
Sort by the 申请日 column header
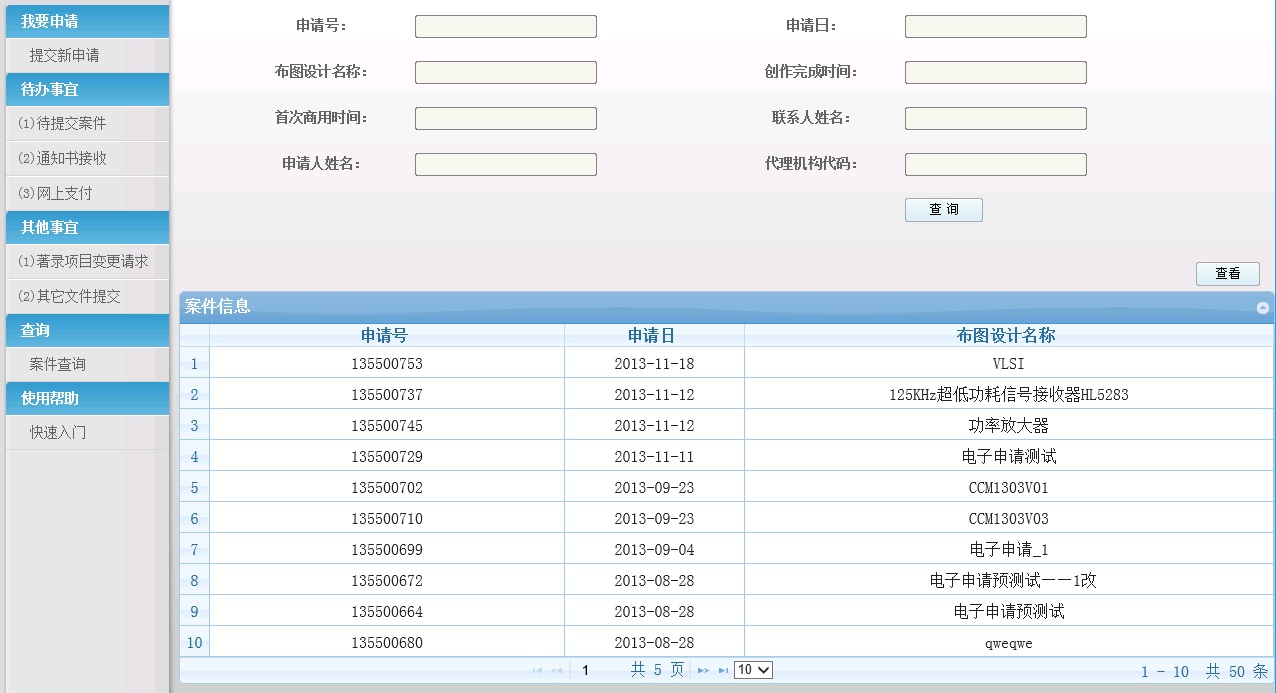coord(653,336)
